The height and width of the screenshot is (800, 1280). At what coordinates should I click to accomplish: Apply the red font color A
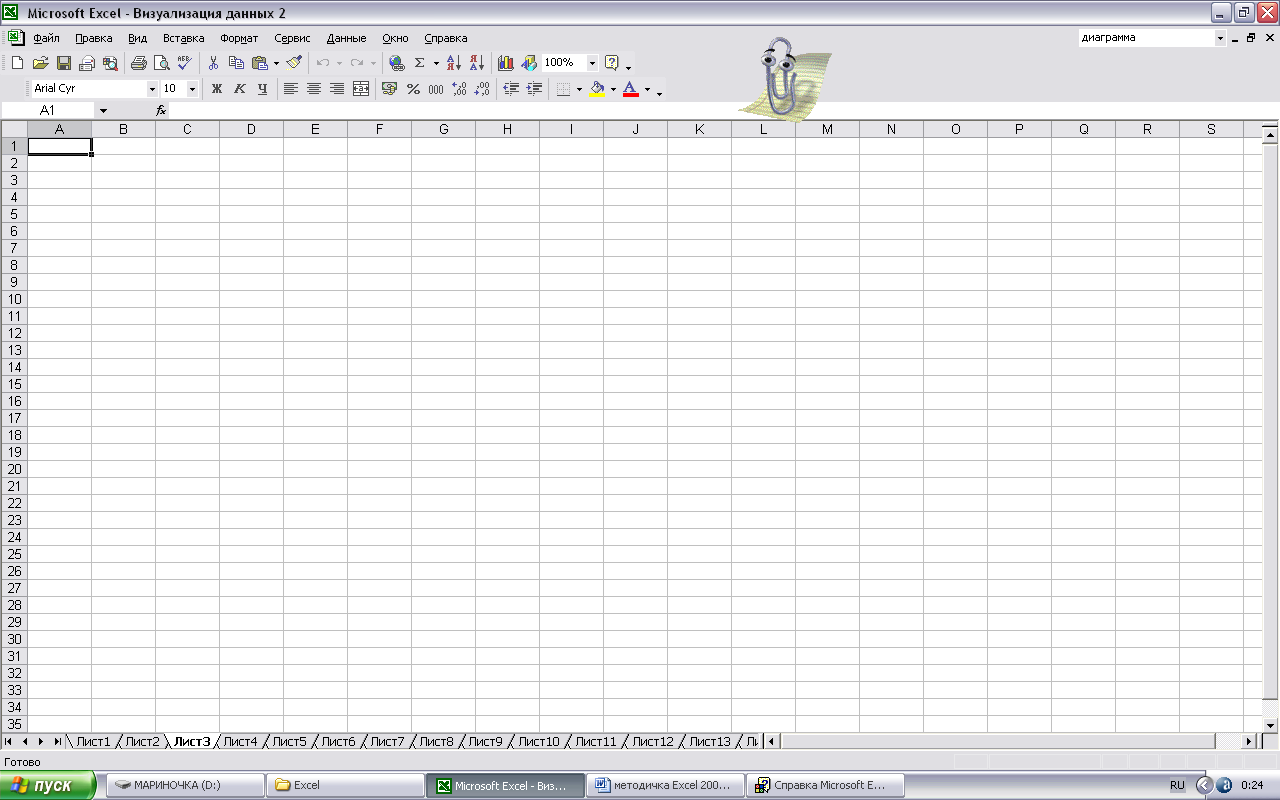pyautogui.click(x=631, y=89)
